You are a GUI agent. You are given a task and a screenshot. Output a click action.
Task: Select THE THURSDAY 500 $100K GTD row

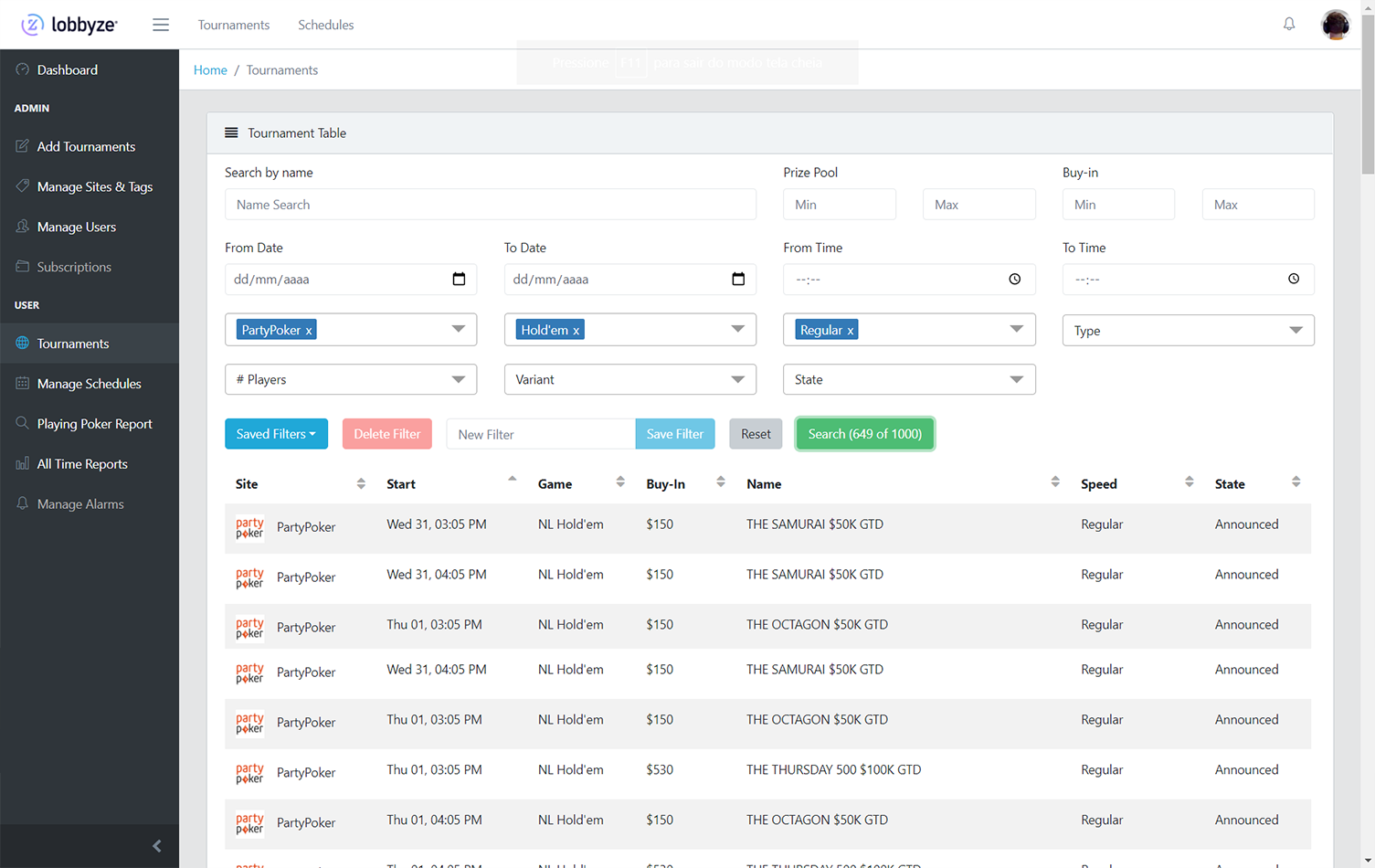coord(767,772)
